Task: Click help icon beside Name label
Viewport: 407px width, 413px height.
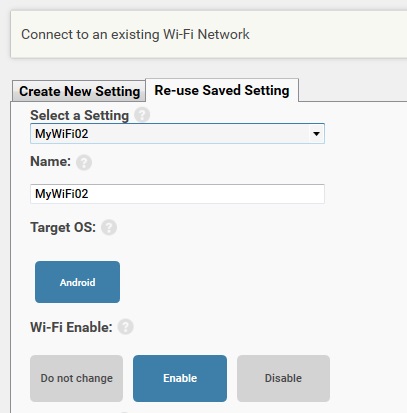Action: 84,162
